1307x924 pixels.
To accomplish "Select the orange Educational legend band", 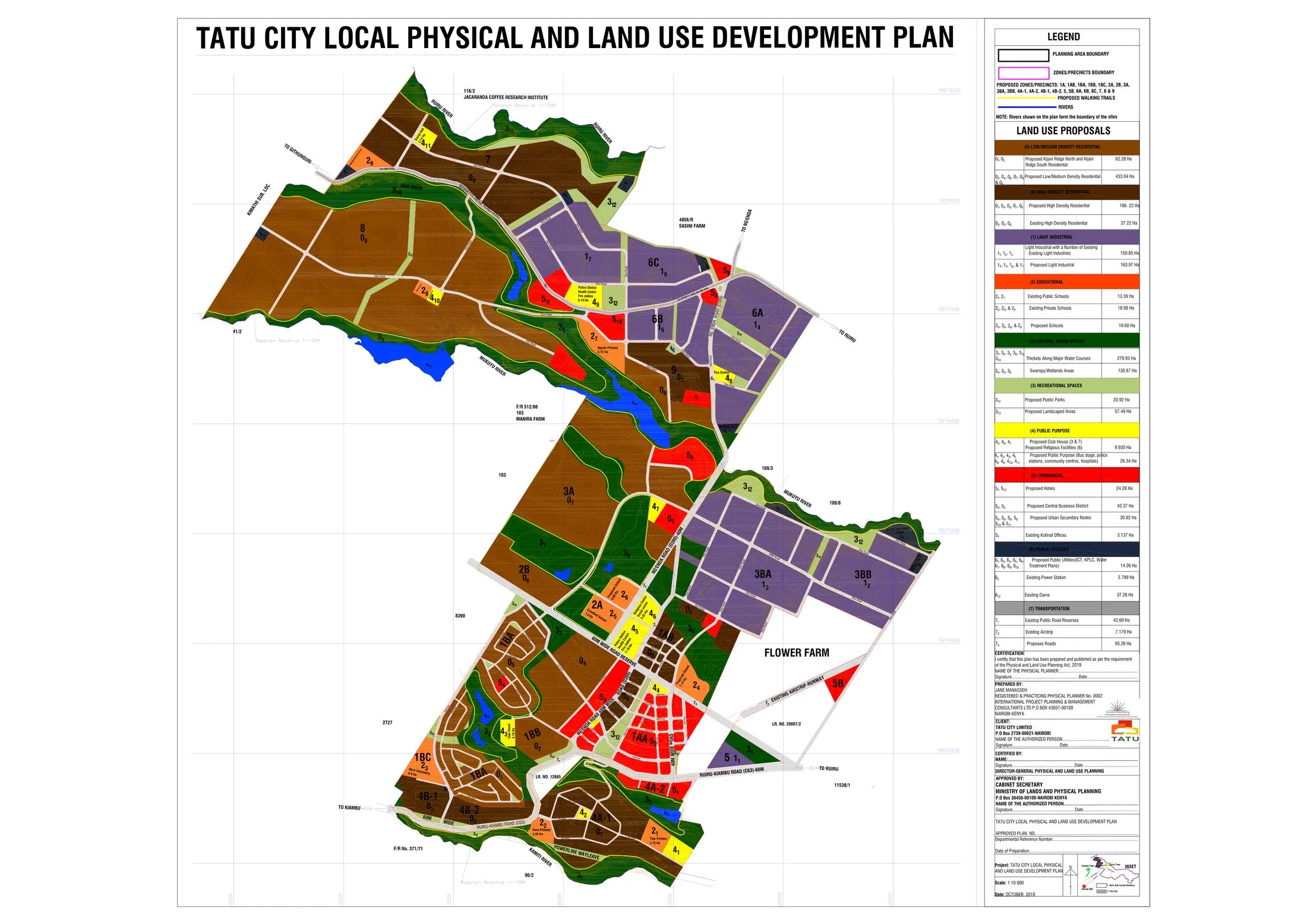I will [x=1067, y=281].
